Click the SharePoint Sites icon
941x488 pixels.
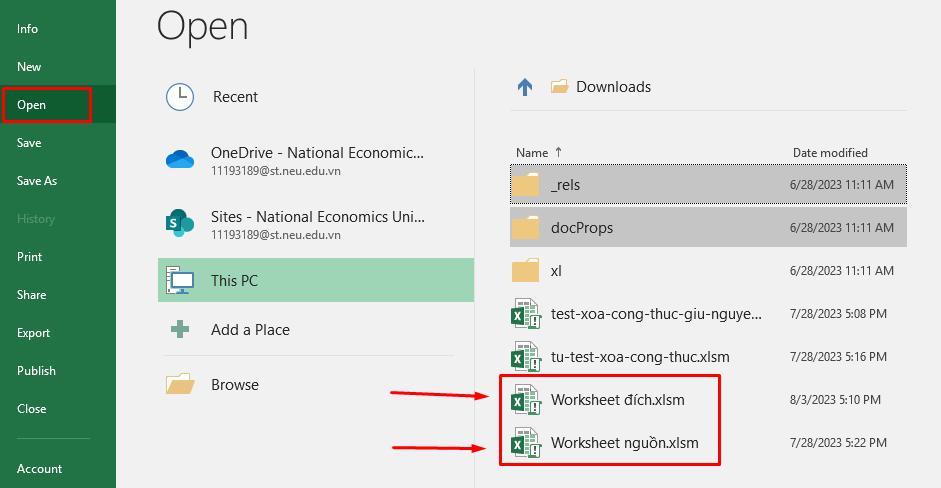pyautogui.click(x=179, y=223)
